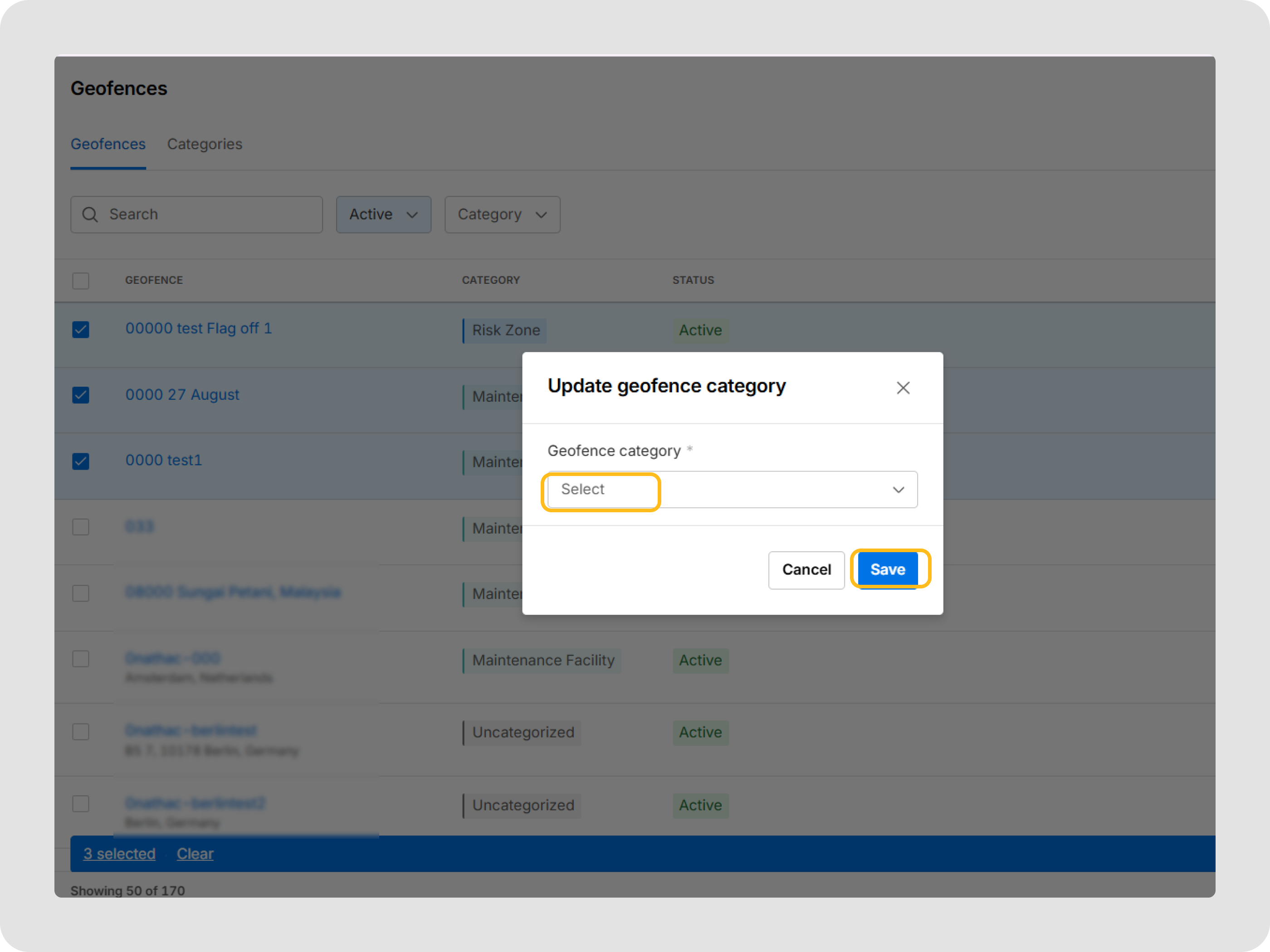Open the Active status filter dropdown
1270x952 pixels.
pos(383,214)
